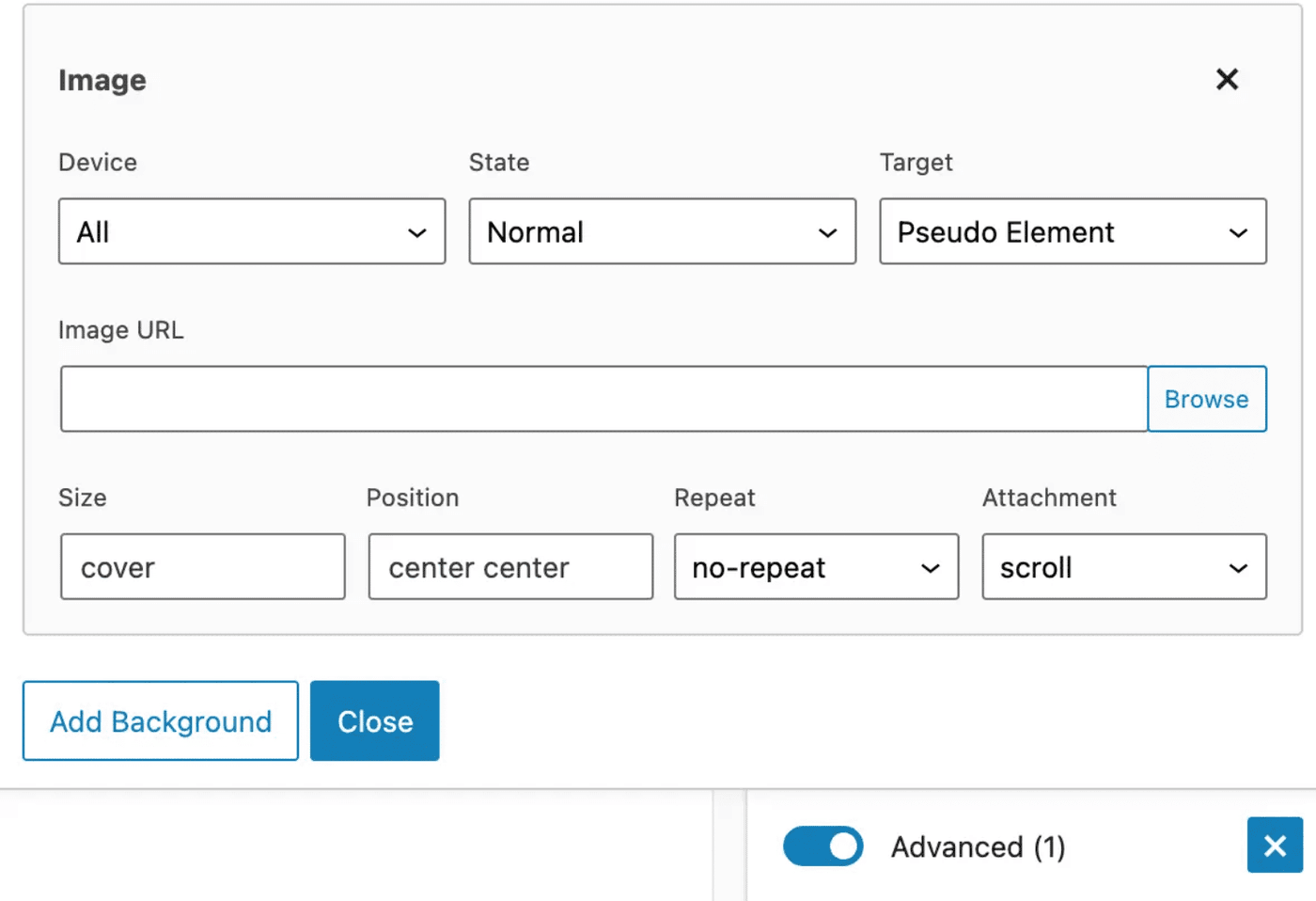
Task: Click the Image panel heading
Action: (x=102, y=81)
